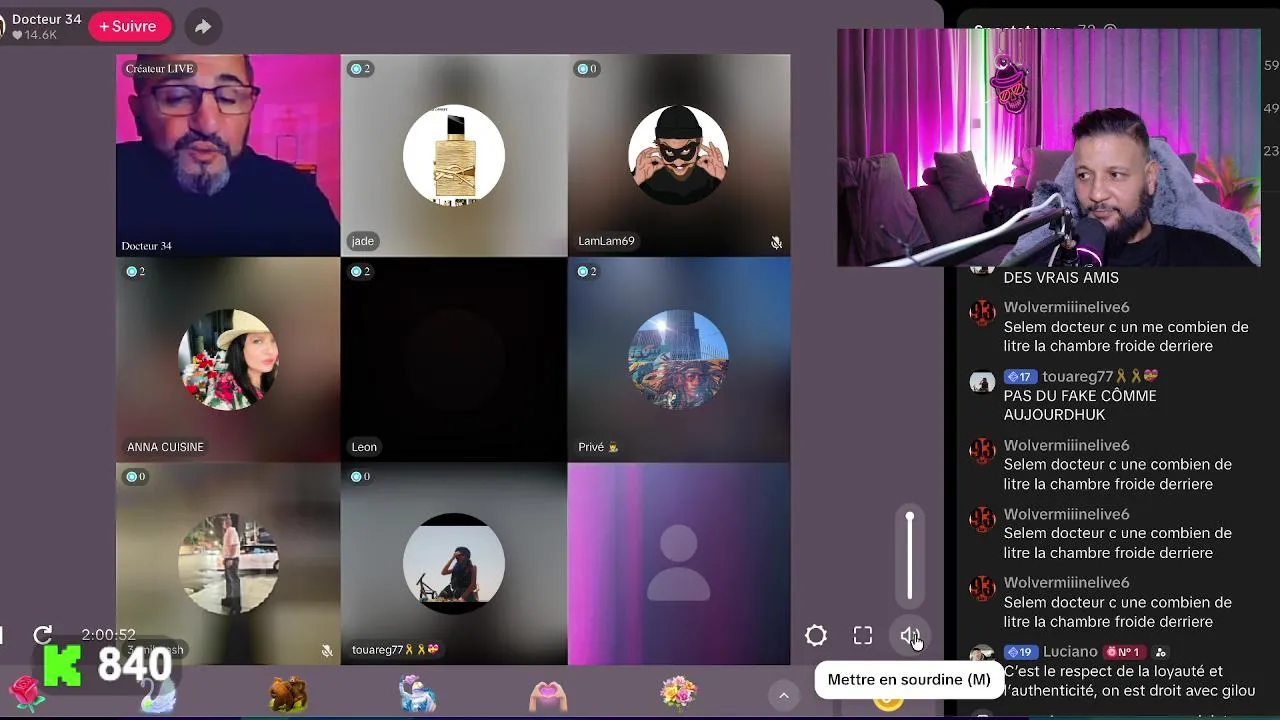Click Luciano's N°1 rank badge
The height and width of the screenshot is (720, 1280).
(x=1123, y=652)
